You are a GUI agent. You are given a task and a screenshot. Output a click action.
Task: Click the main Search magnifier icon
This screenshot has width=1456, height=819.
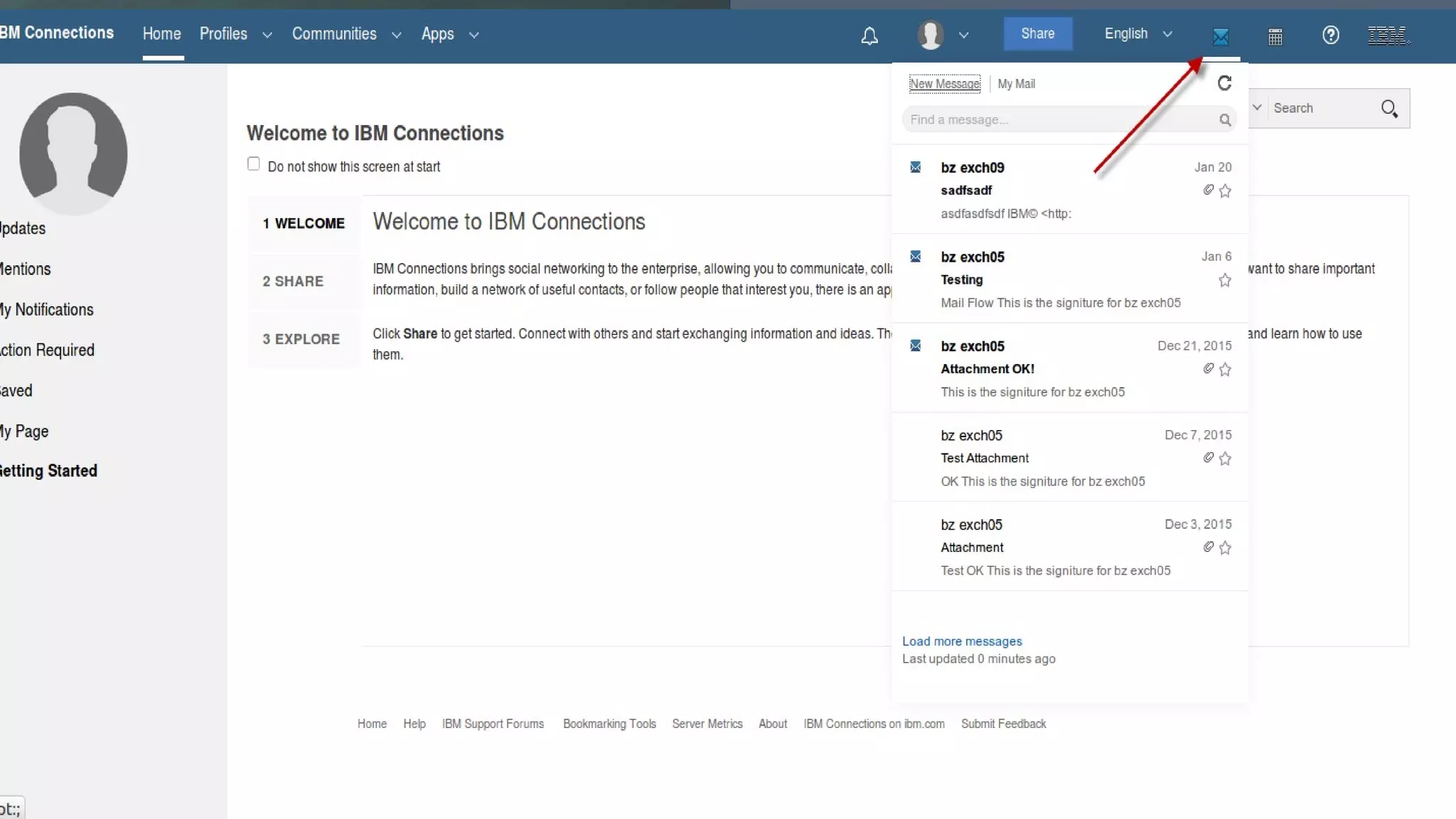(1389, 109)
